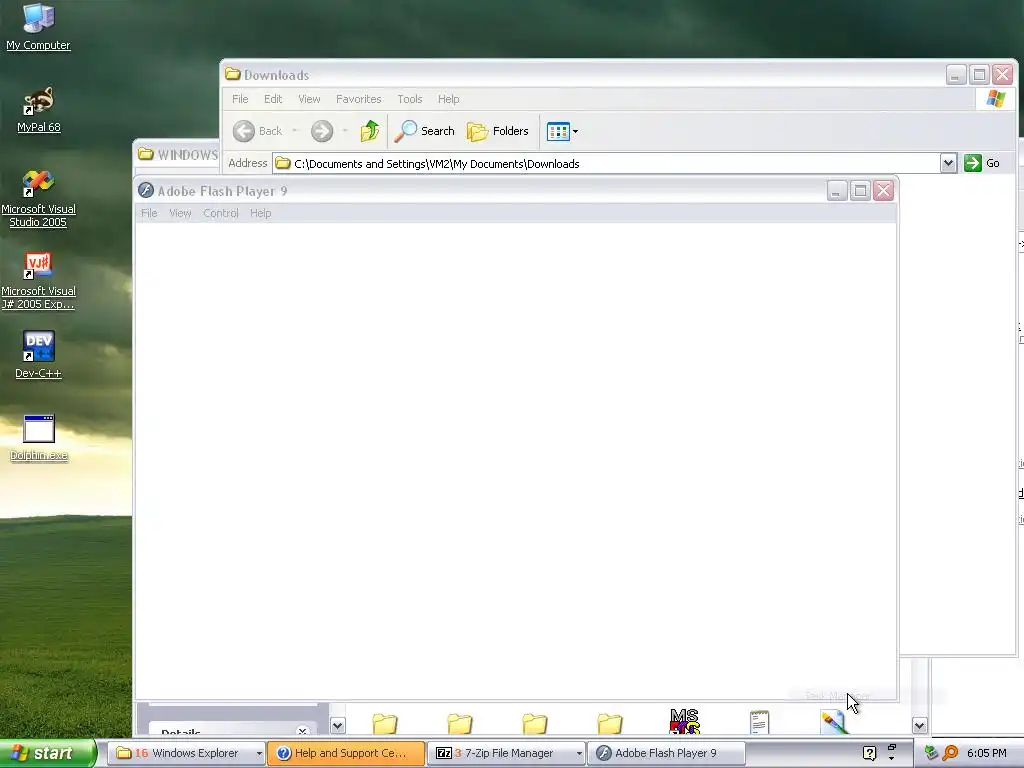Minimize the Adobe Flash Player 9 window
1024x768 pixels.
[x=837, y=191]
